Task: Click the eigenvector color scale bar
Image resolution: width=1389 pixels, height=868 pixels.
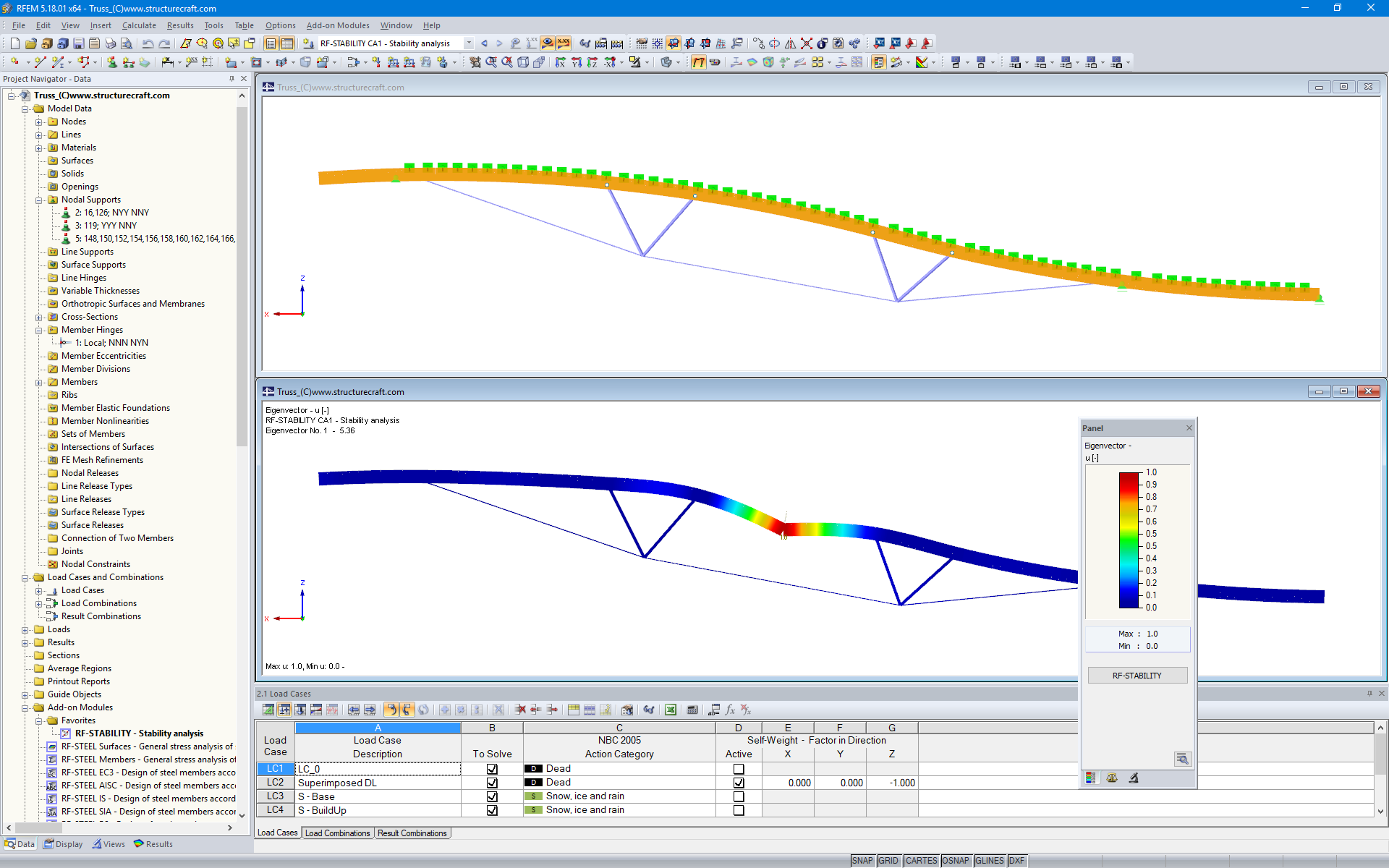Action: pyautogui.click(x=1129, y=540)
